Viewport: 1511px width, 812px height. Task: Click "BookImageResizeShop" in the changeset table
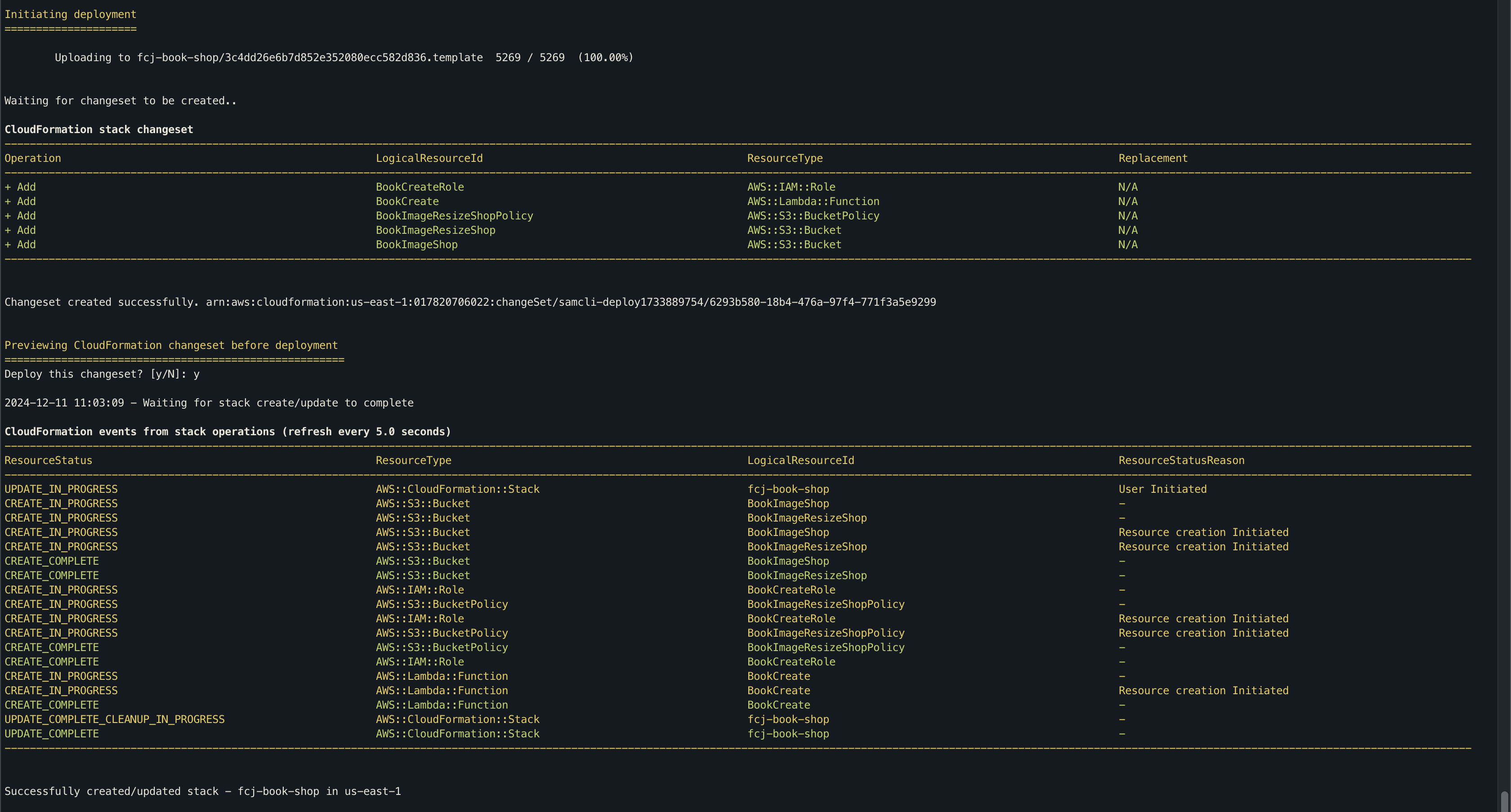436,230
